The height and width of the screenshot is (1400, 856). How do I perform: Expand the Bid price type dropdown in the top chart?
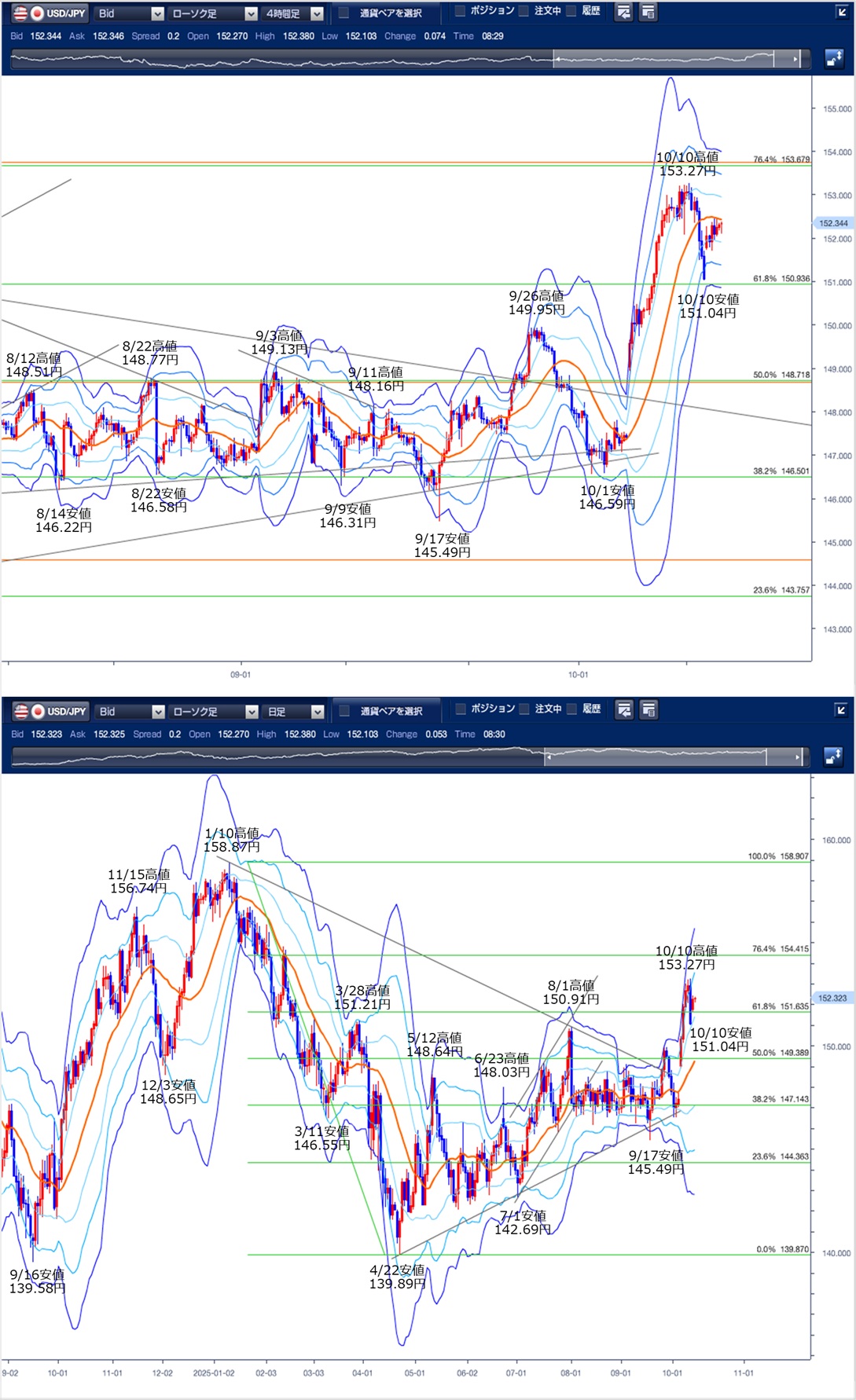(129, 13)
